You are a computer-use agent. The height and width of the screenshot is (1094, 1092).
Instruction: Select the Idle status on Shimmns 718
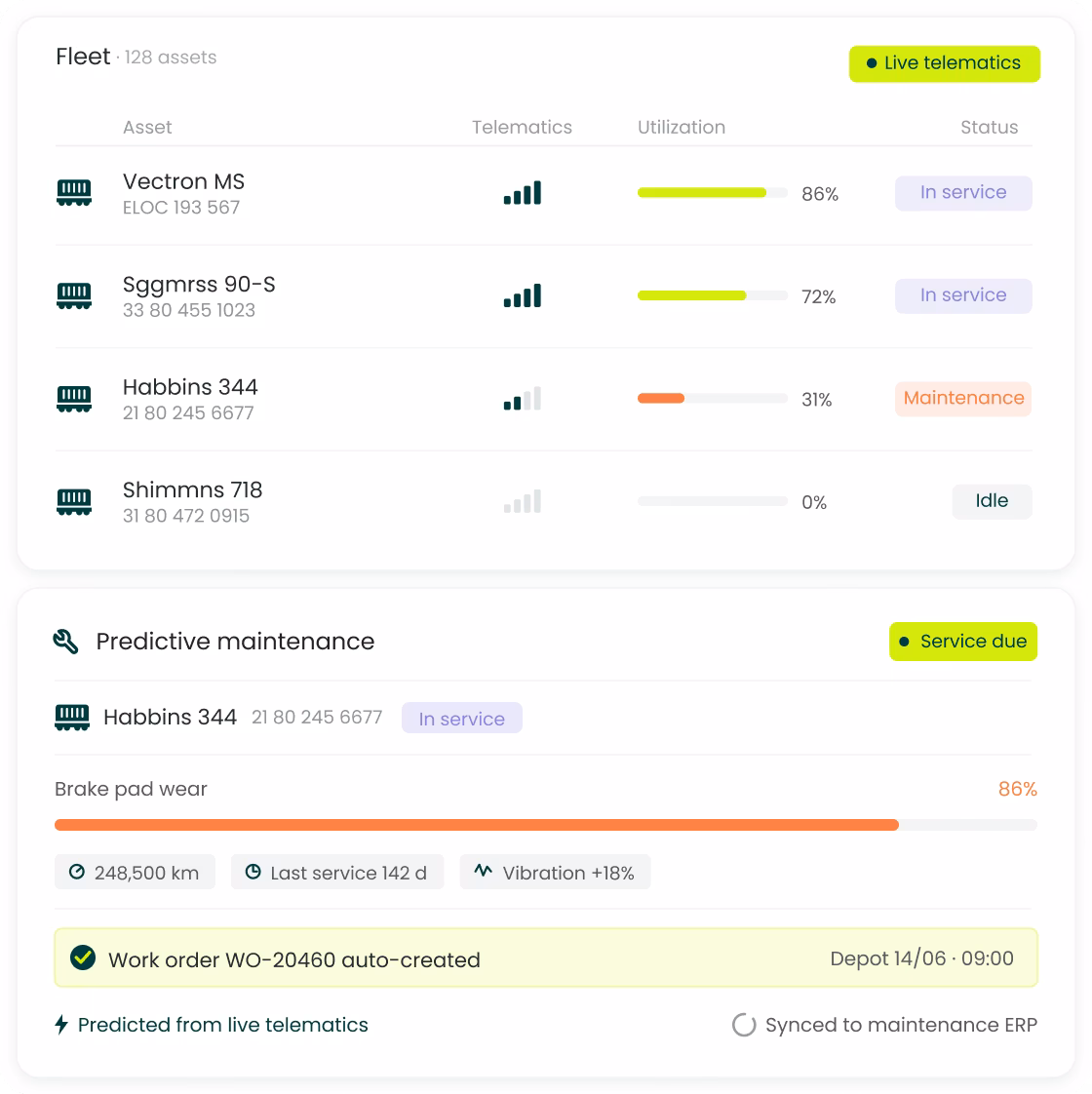pyautogui.click(x=992, y=501)
